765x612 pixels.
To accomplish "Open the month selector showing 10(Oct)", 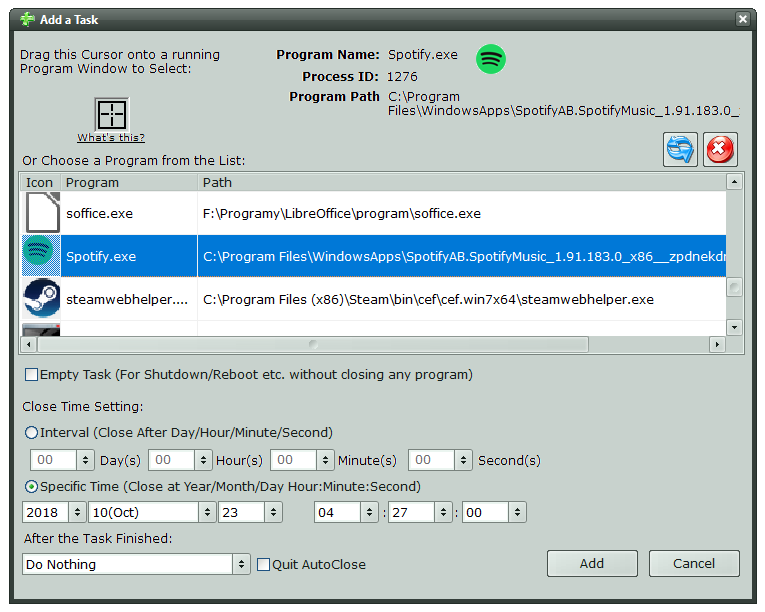I will point(152,512).
